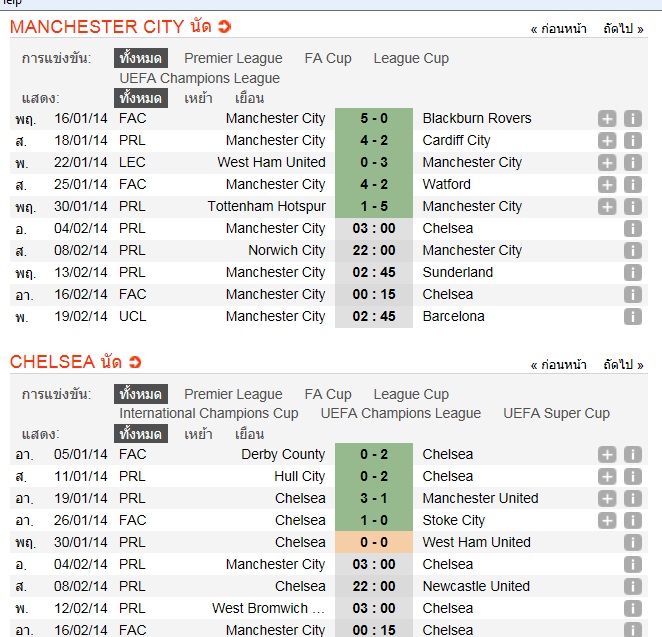Open info icon for Hull City vs Chelsea

(632, 477)
